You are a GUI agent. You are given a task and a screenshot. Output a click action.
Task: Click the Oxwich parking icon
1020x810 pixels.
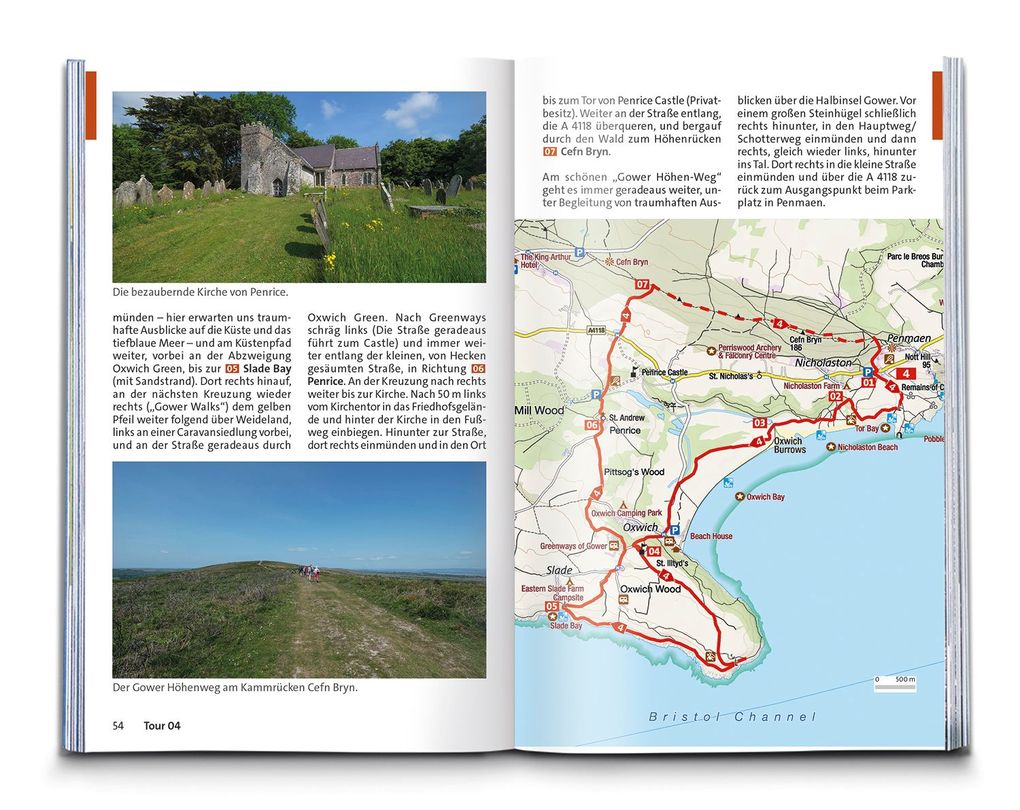tap(675, 530)
